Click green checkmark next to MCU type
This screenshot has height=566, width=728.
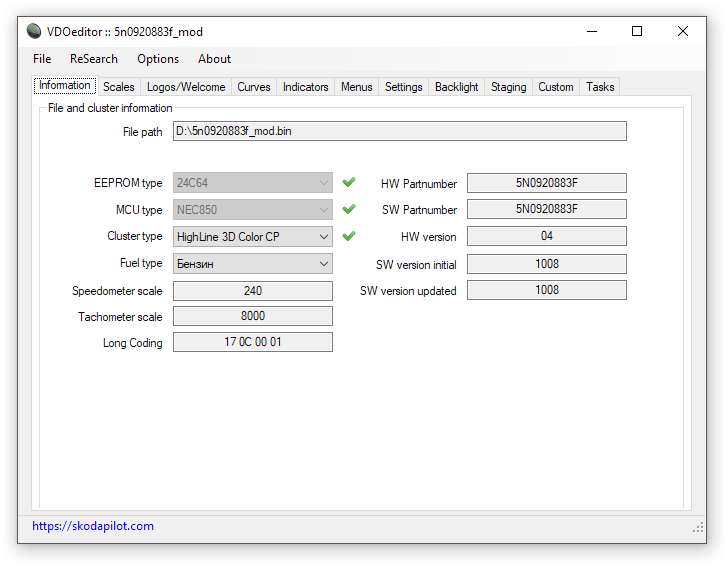(349, 209)
